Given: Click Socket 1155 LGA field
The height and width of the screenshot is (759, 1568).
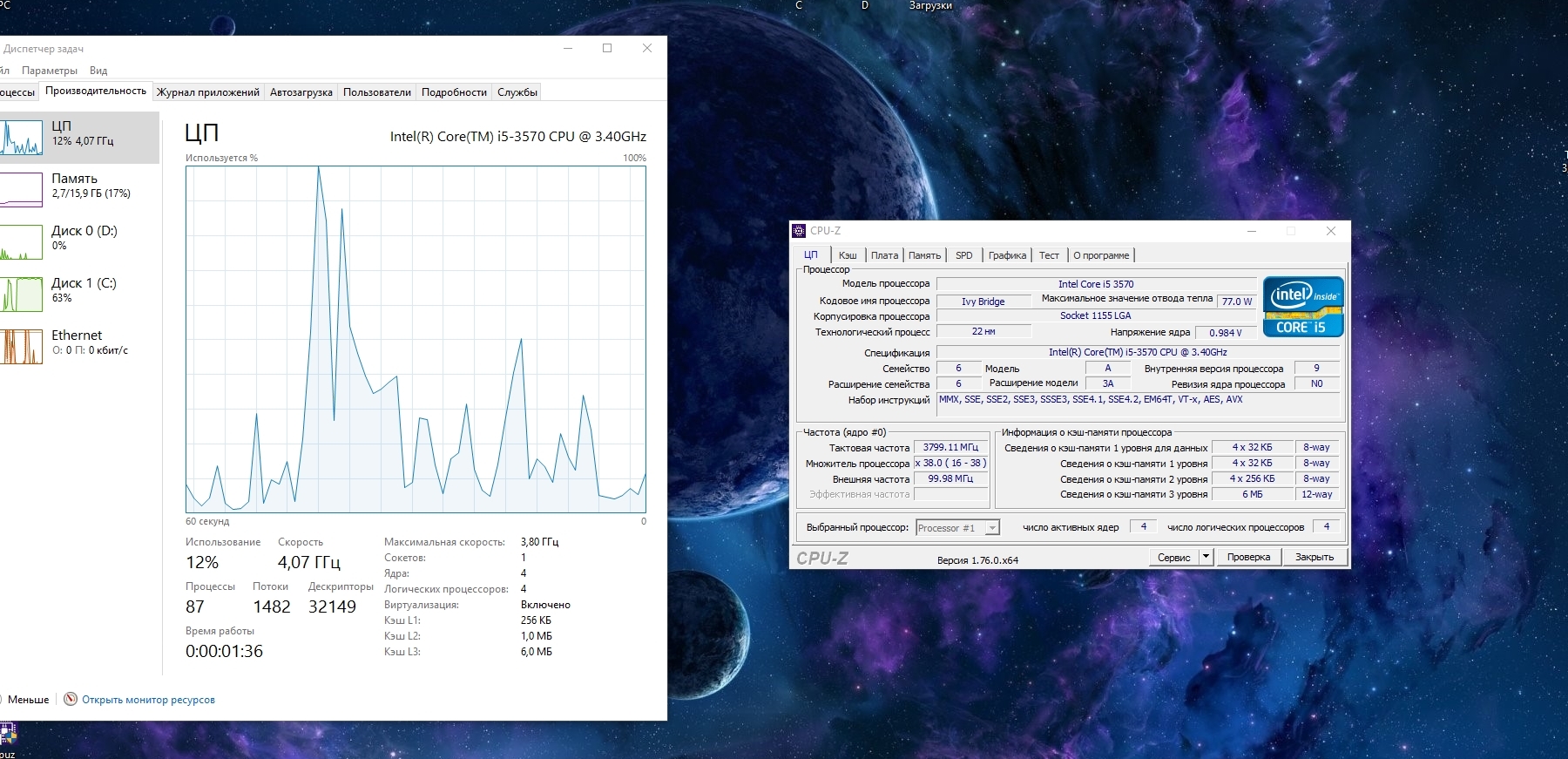Looking at the screenshot, I should click(x=1096, y=315).
